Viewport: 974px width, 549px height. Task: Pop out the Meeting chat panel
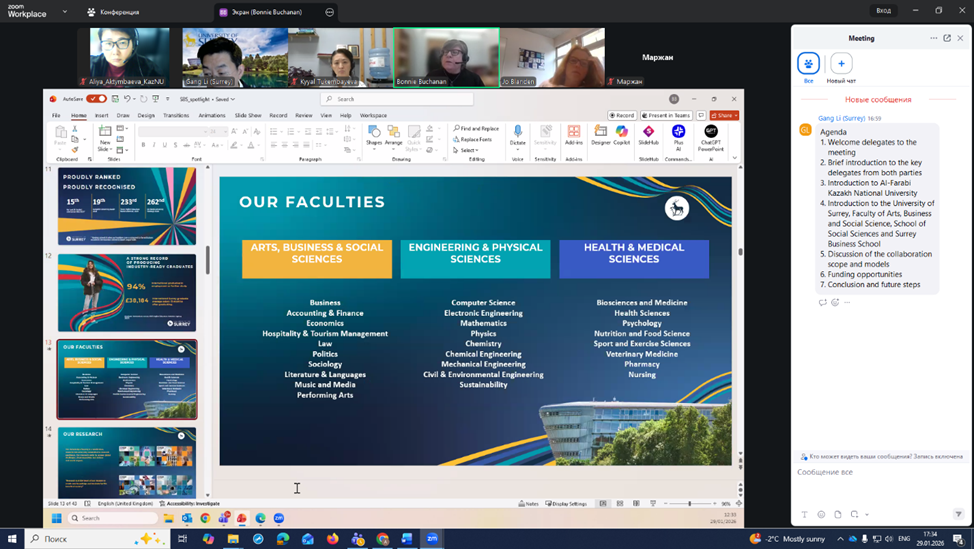pos(947,38)
